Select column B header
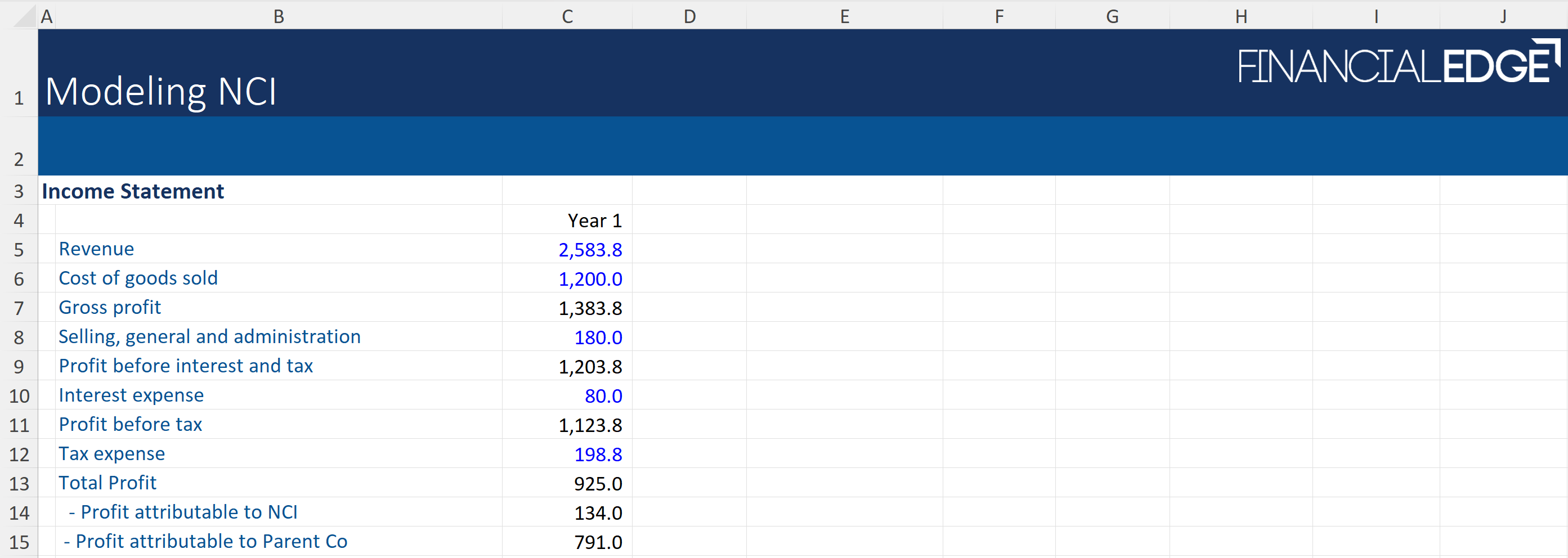This screenshot has height=558, width=1568. (278, 16)
